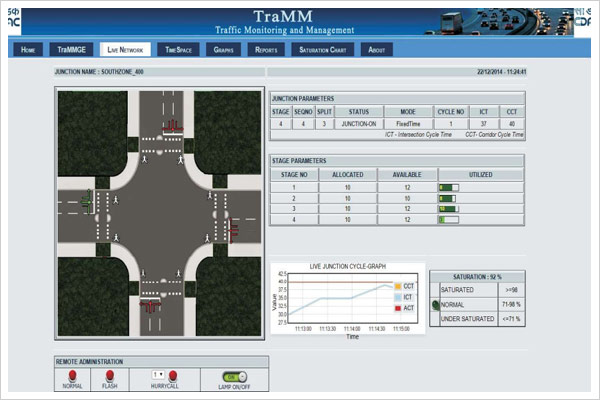Click the red north approach signal arrows

click(171, 124)
